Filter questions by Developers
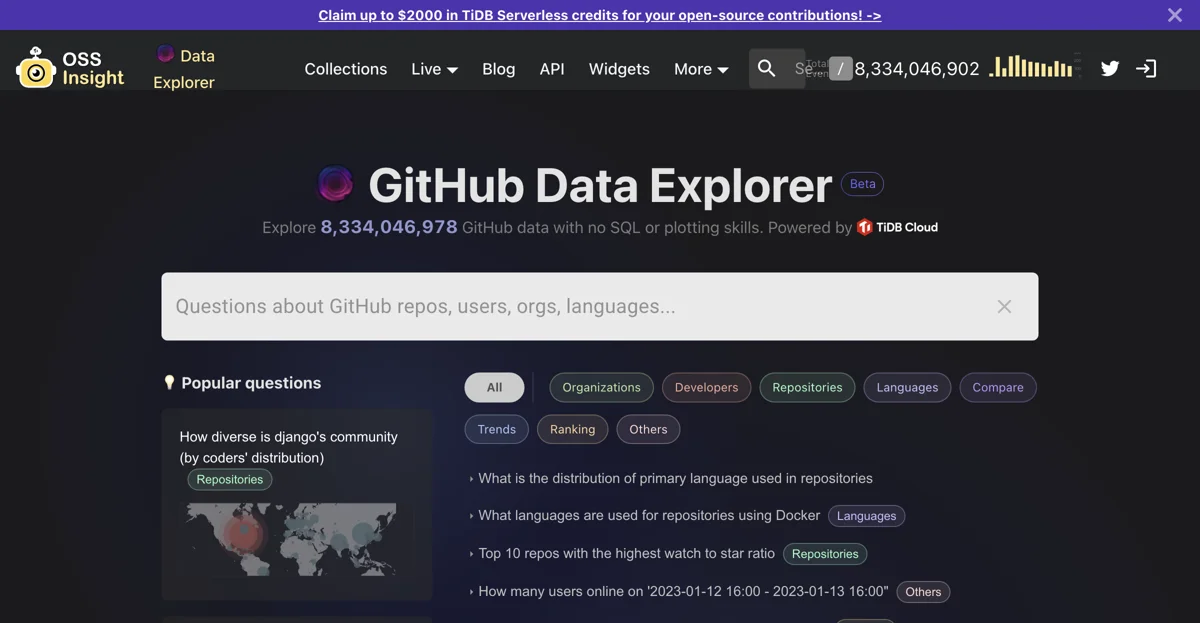The width and height of the screenshot is (1200, 623). [x=706, y=387]
